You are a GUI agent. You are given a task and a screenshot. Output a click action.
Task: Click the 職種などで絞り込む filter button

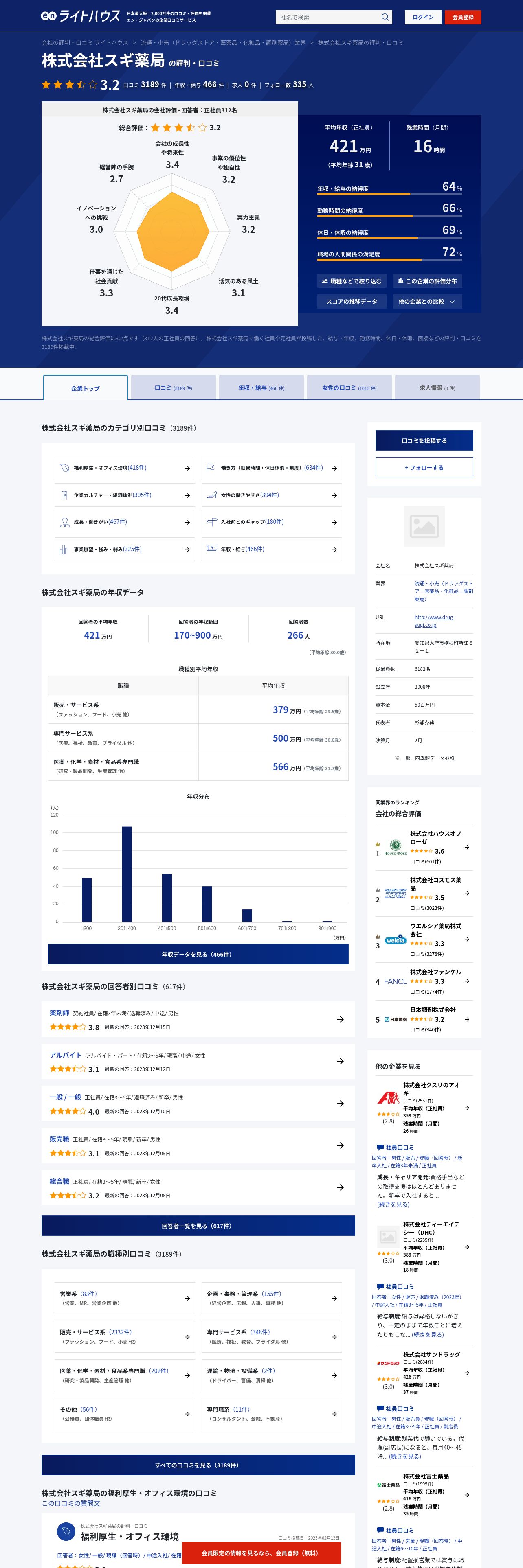click(352, 281)
